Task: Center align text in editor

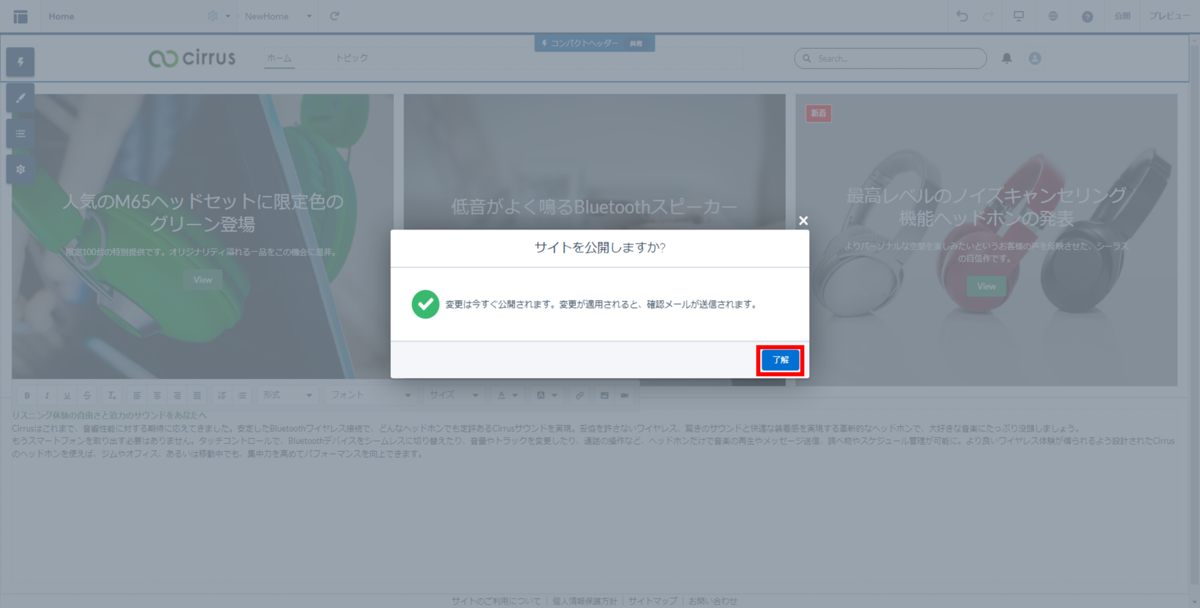Action: coord(157,396)
